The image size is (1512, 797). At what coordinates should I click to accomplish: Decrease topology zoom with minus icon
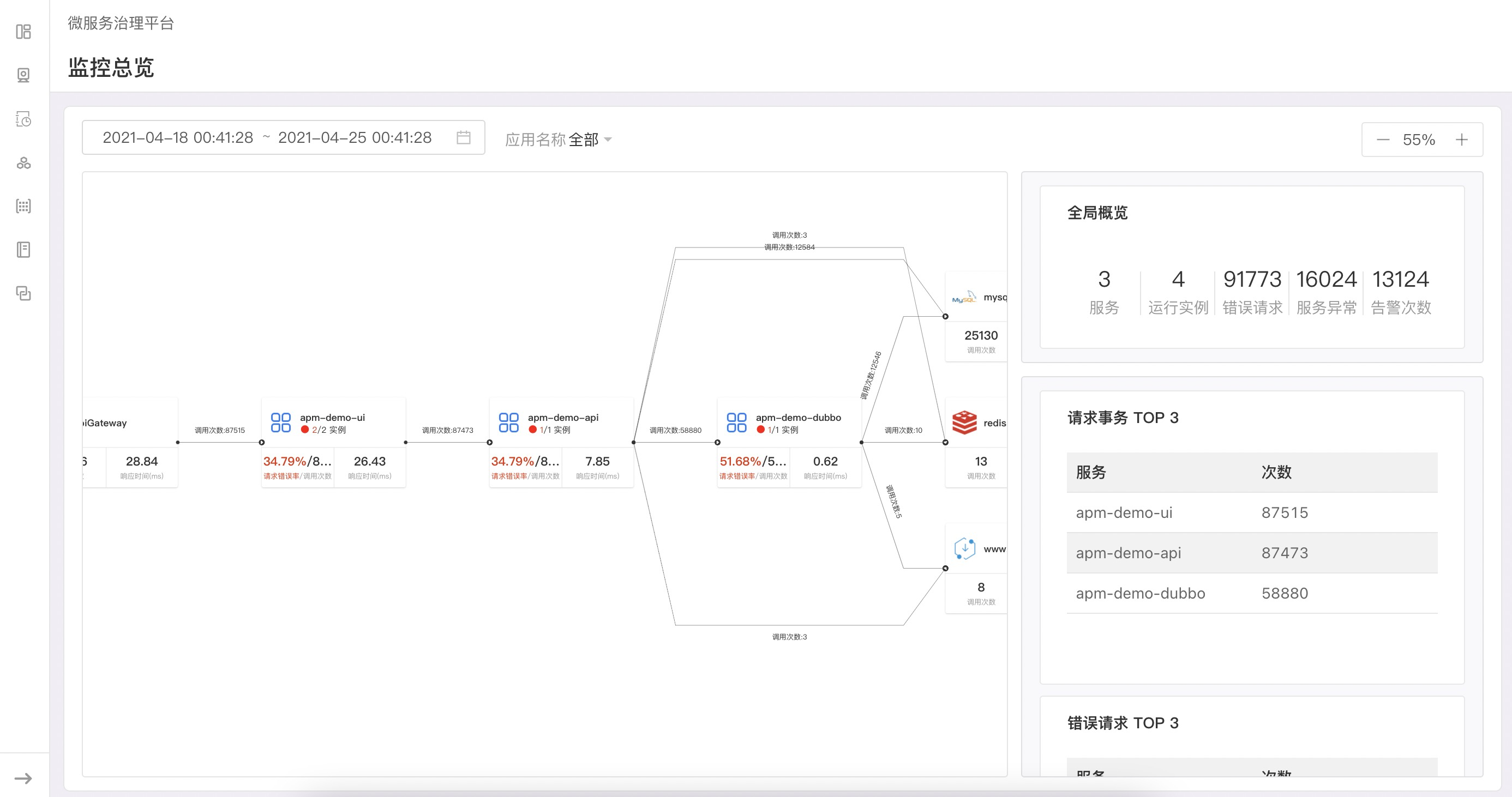(x=1383, y=140)
